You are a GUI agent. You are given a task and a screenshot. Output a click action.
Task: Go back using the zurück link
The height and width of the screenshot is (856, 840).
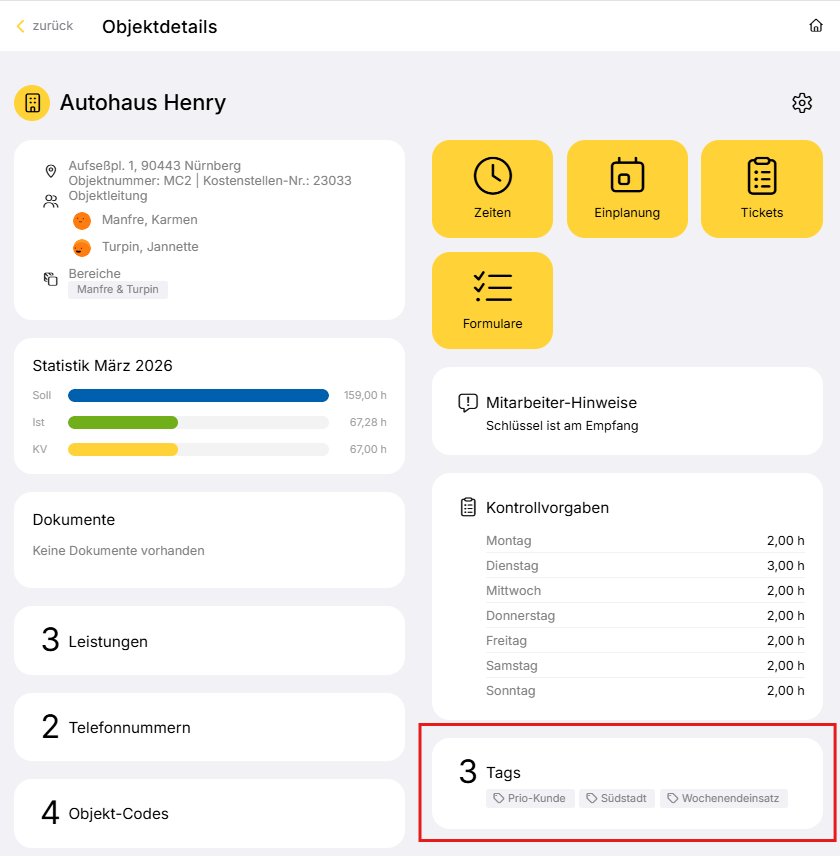(x=45, y=26)
